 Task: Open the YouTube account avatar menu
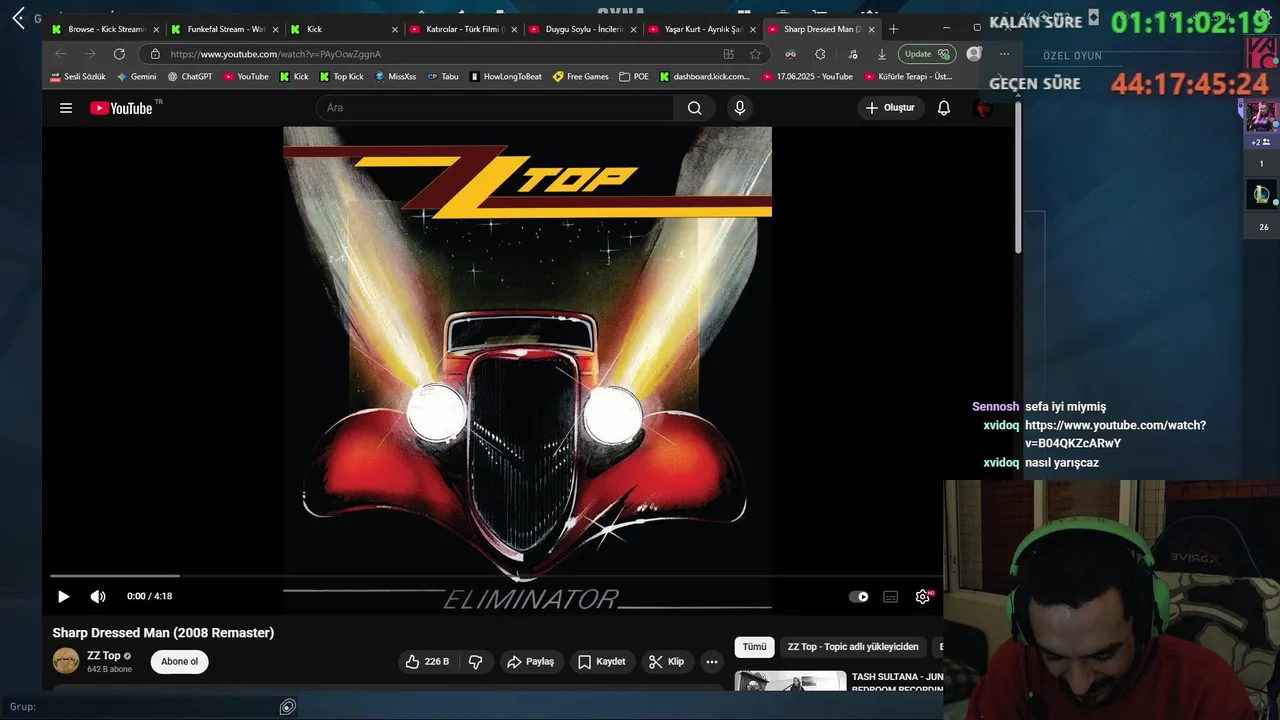[983, 108]
